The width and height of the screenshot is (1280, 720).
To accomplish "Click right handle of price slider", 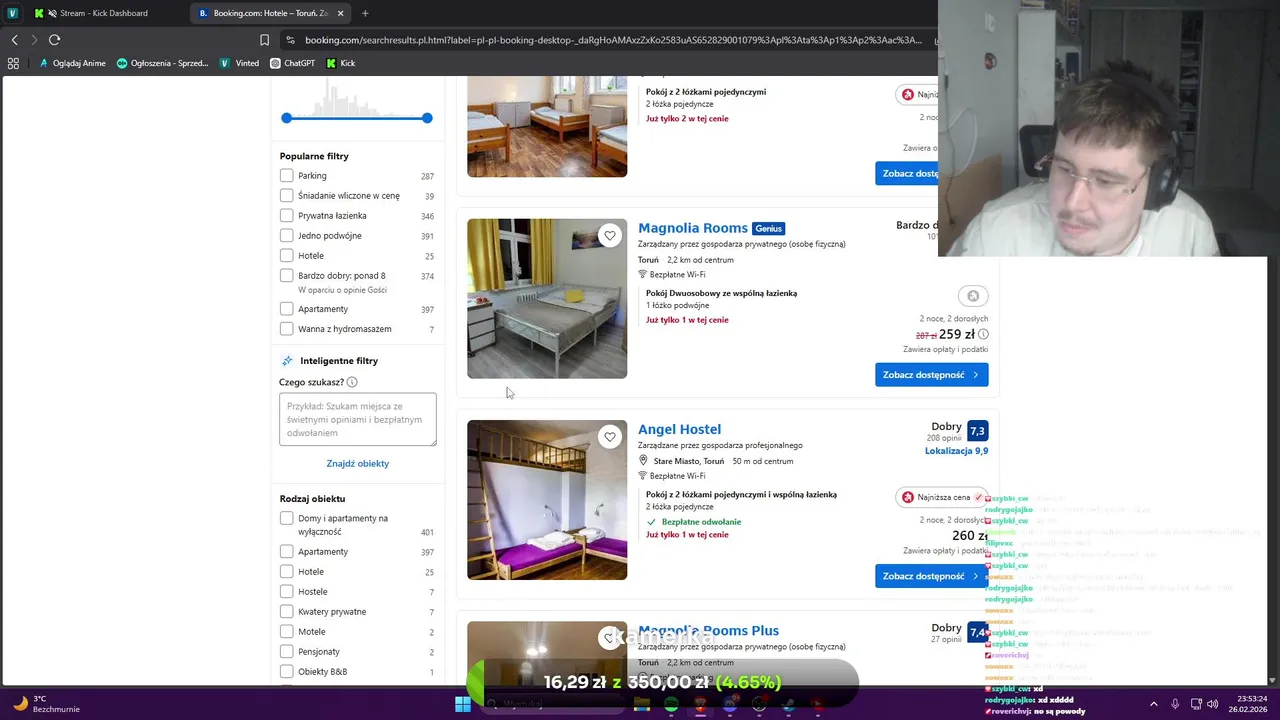I will click(x=427, y=118).
